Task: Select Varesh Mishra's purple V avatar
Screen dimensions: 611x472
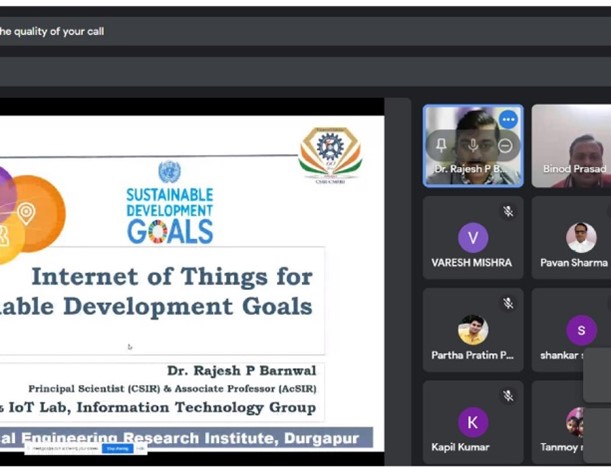Action: point(473,237)
